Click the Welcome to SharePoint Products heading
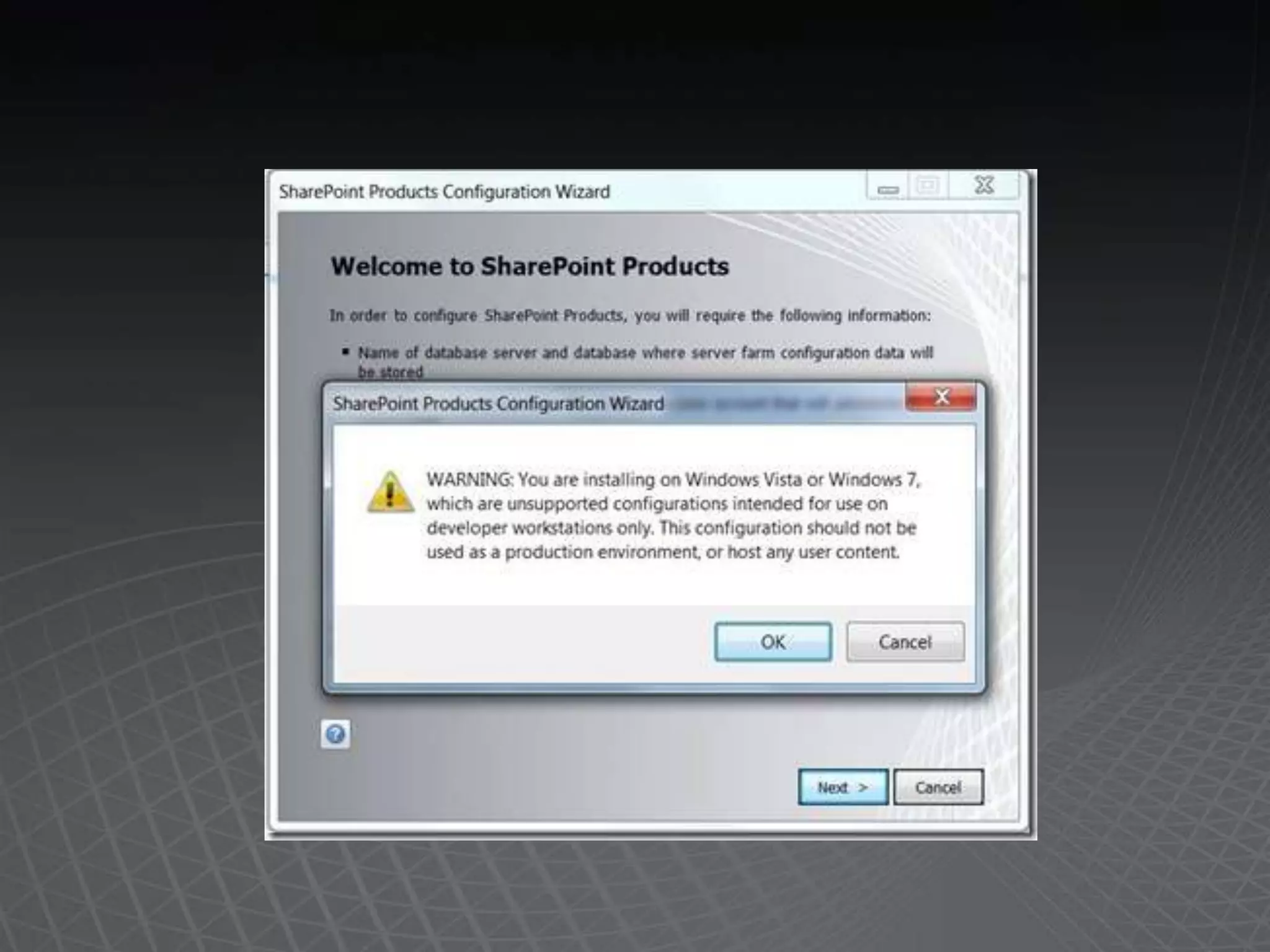This screenshot has width=1270, height=952. 530,267
